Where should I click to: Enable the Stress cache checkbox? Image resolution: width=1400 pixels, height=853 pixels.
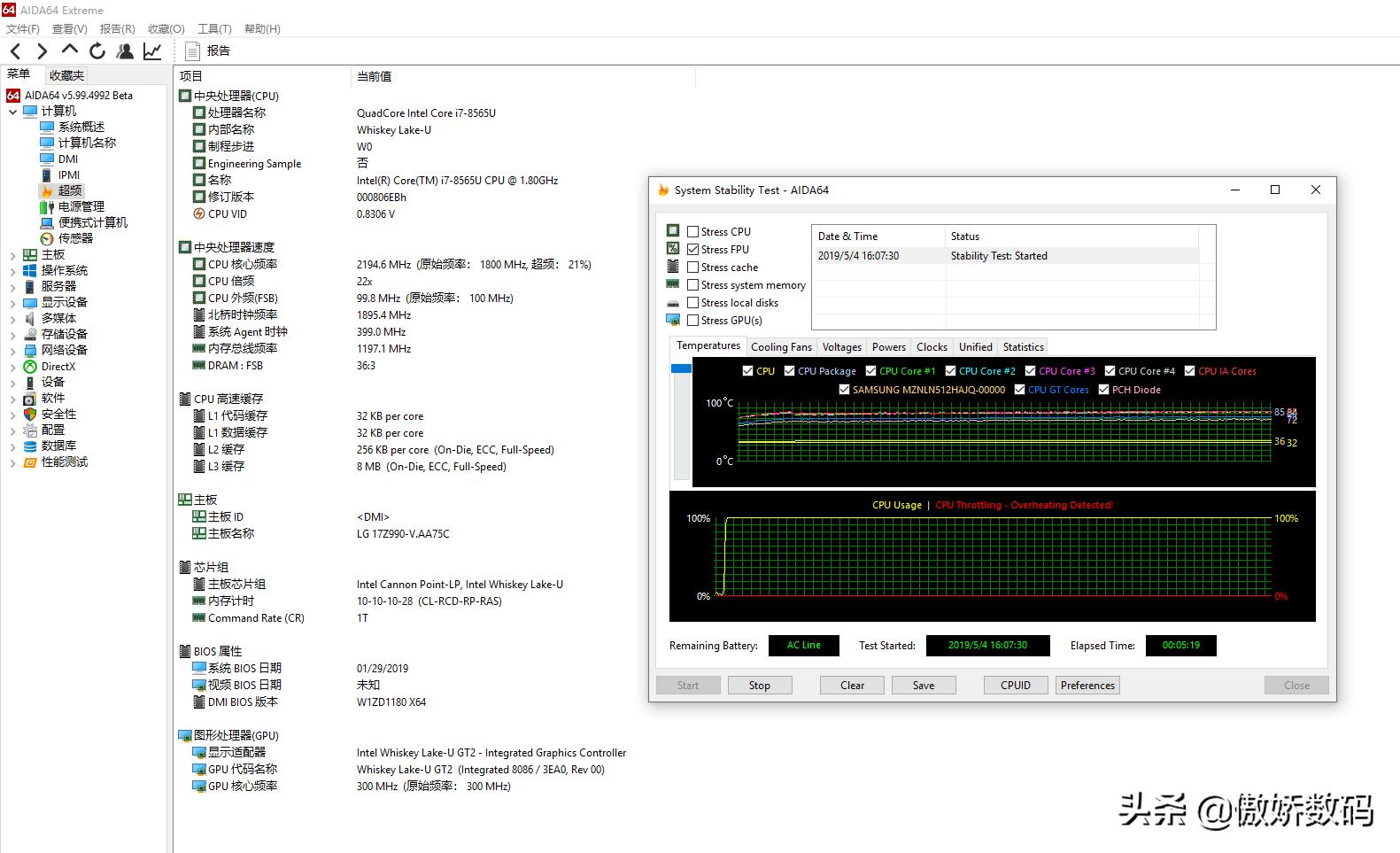pos(692,267)
